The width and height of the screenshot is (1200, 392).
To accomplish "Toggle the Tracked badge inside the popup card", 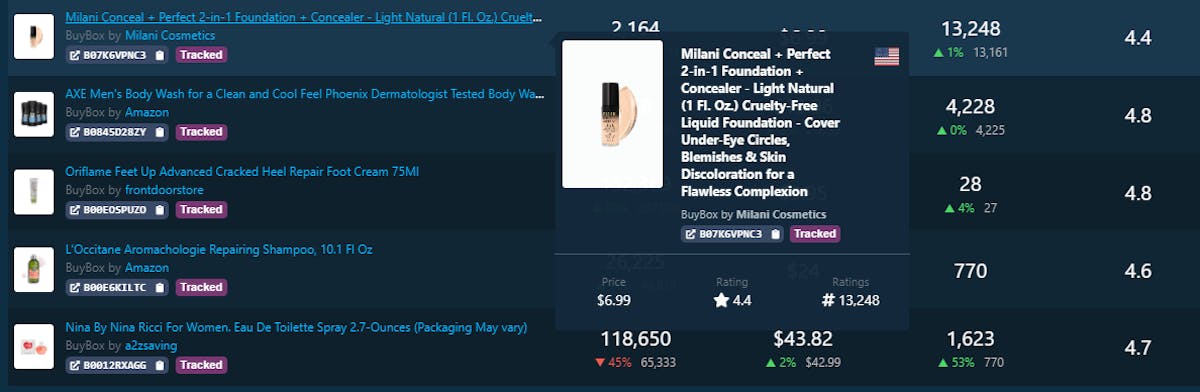I will point(815,234).
